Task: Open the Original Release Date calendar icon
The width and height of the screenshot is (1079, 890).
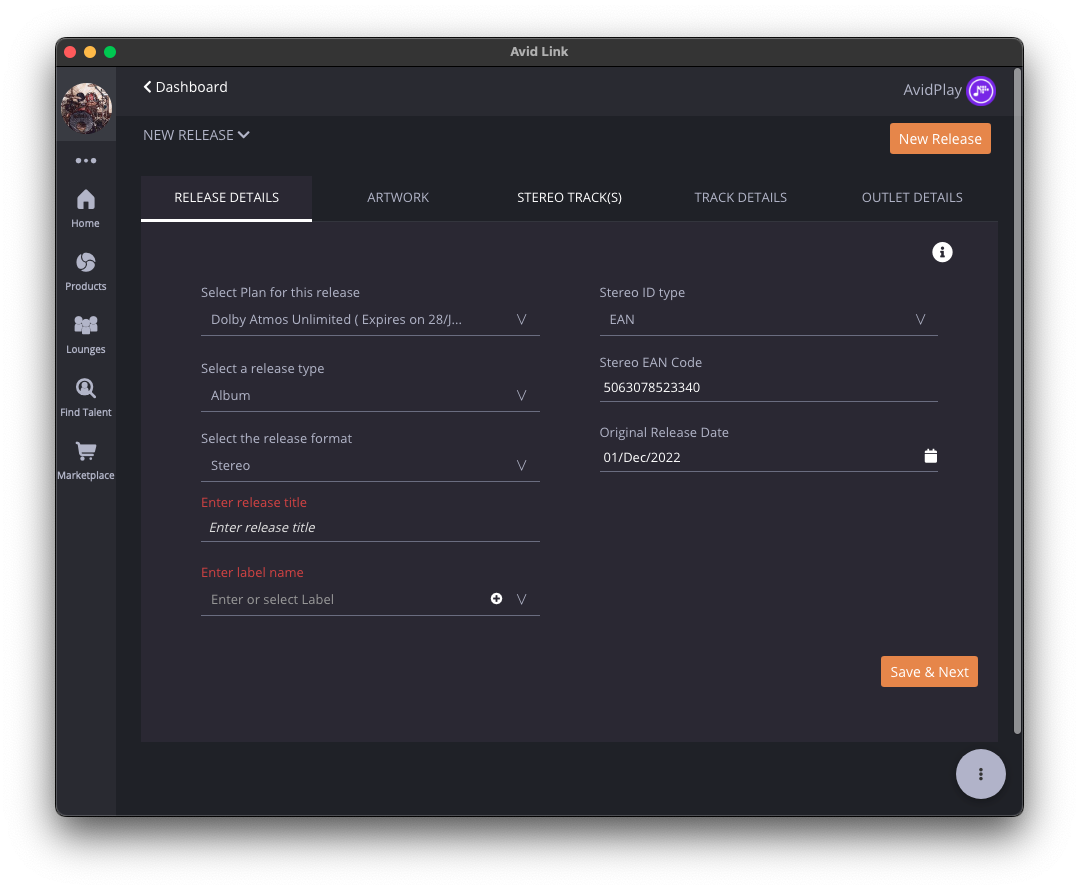Action: coord(931,455)
